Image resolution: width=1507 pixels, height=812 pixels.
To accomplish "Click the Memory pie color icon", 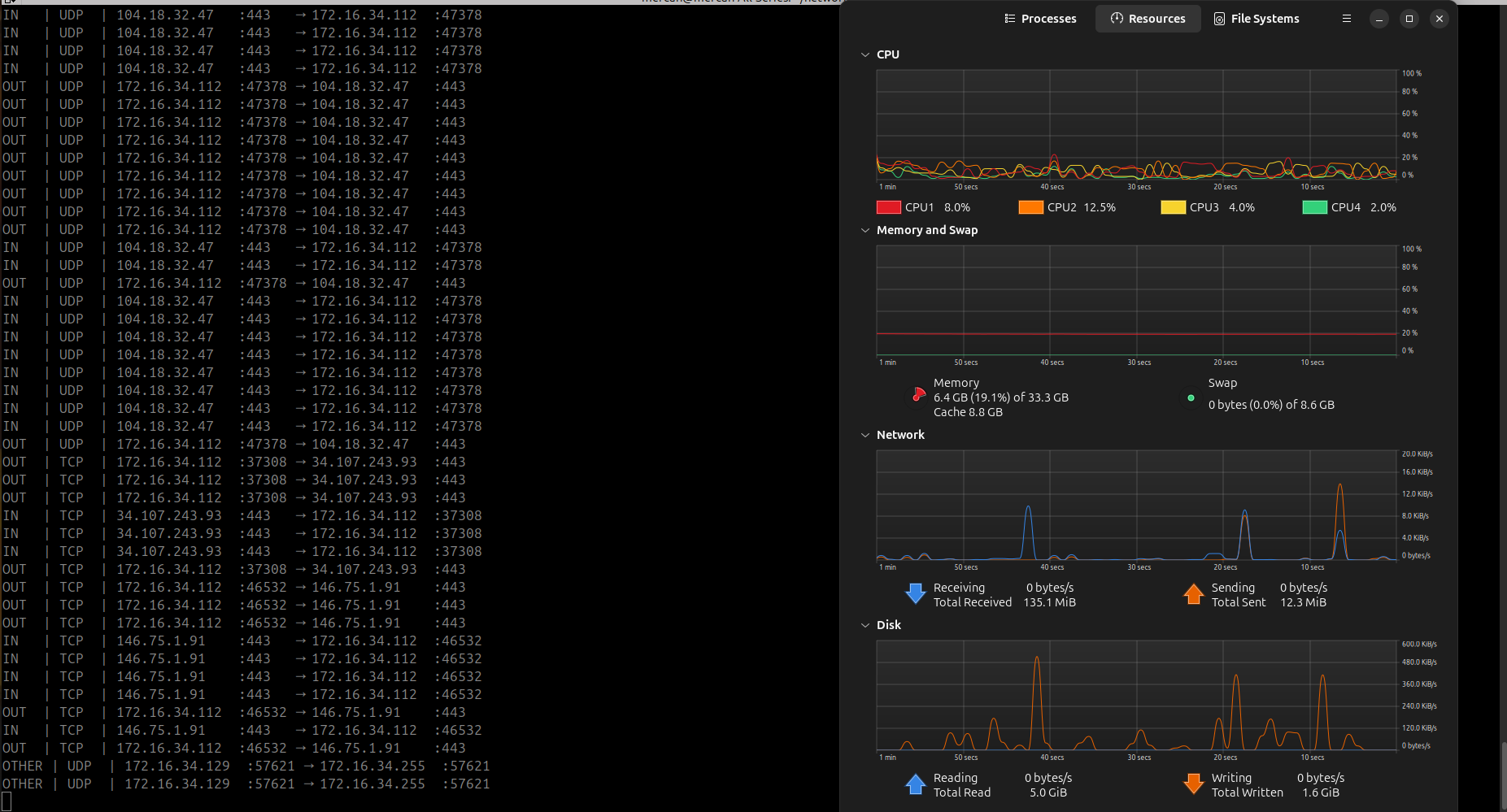I will (x=918, y=396).
